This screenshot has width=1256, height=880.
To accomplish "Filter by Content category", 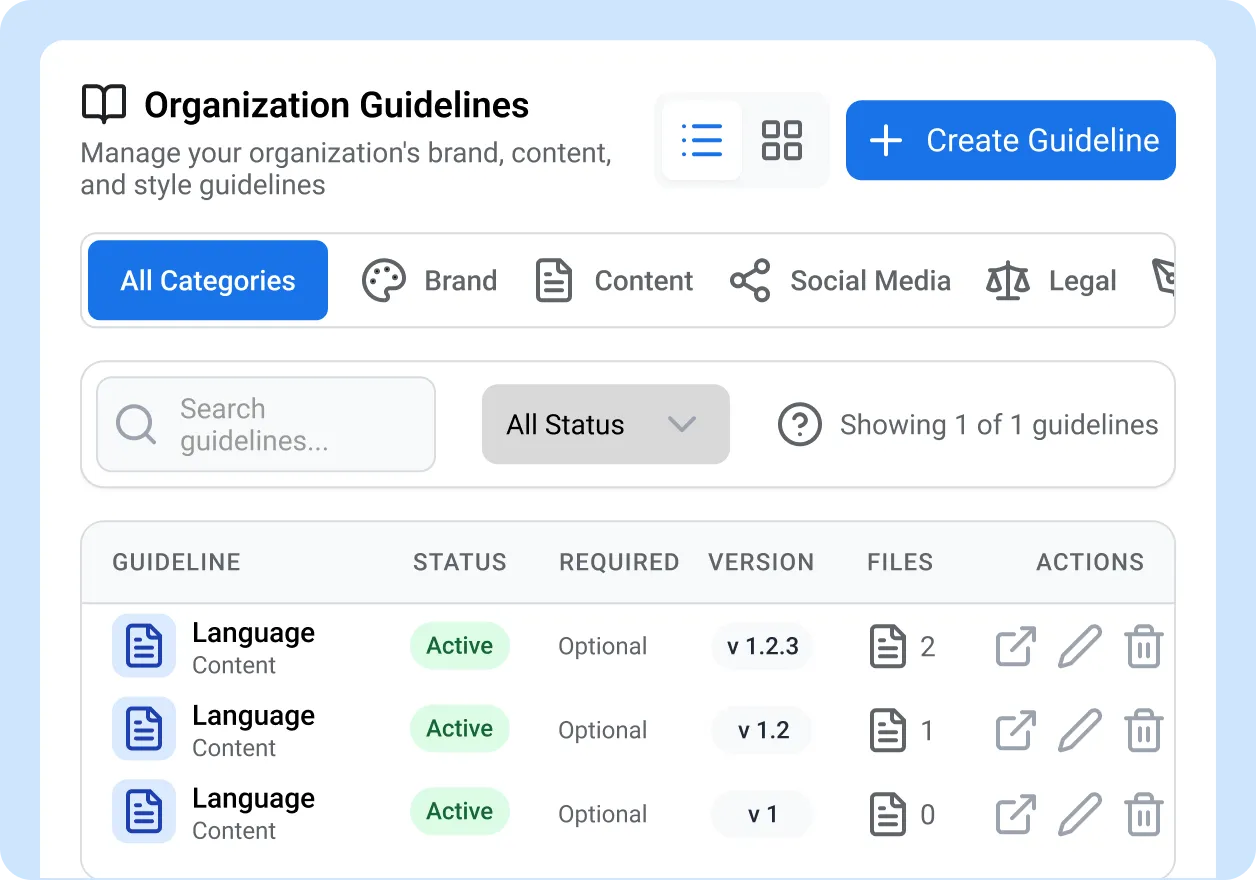I will 614,281.
